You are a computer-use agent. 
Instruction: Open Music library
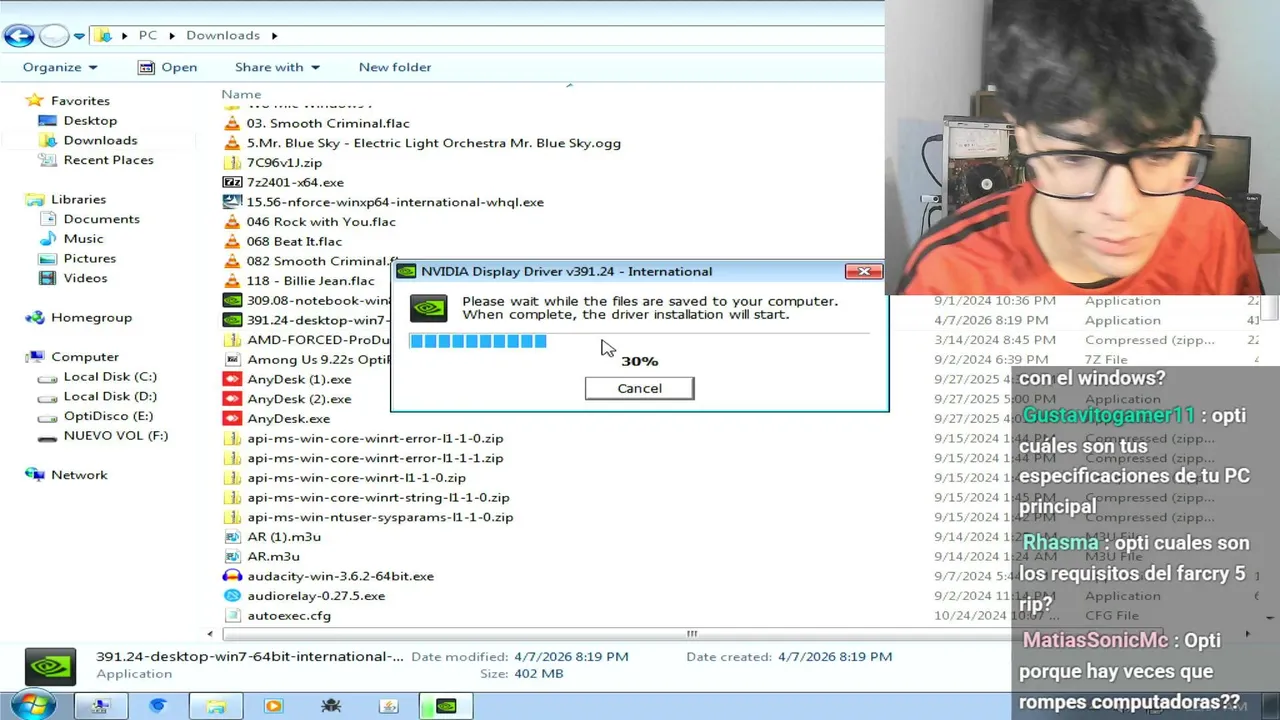coord(83,239)
